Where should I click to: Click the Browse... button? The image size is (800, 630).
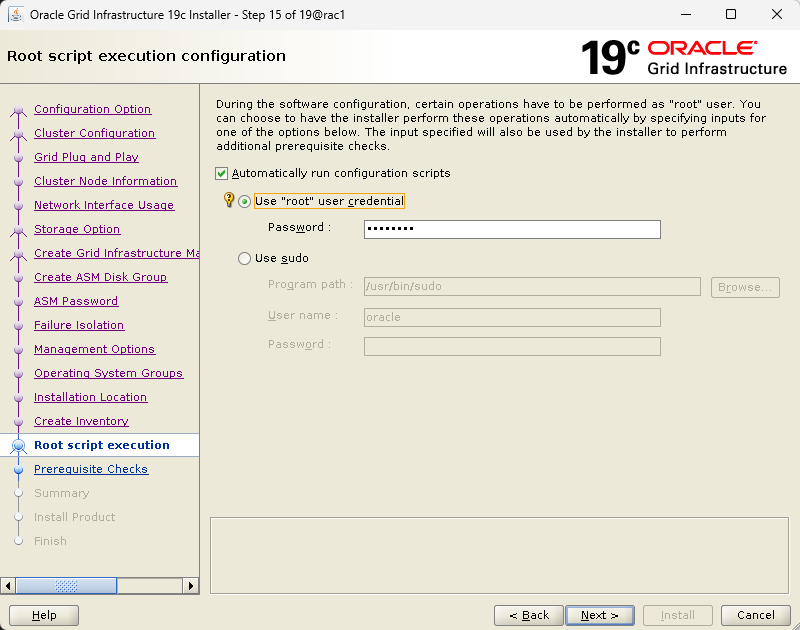pyautogui.click(x=745, y=287)
